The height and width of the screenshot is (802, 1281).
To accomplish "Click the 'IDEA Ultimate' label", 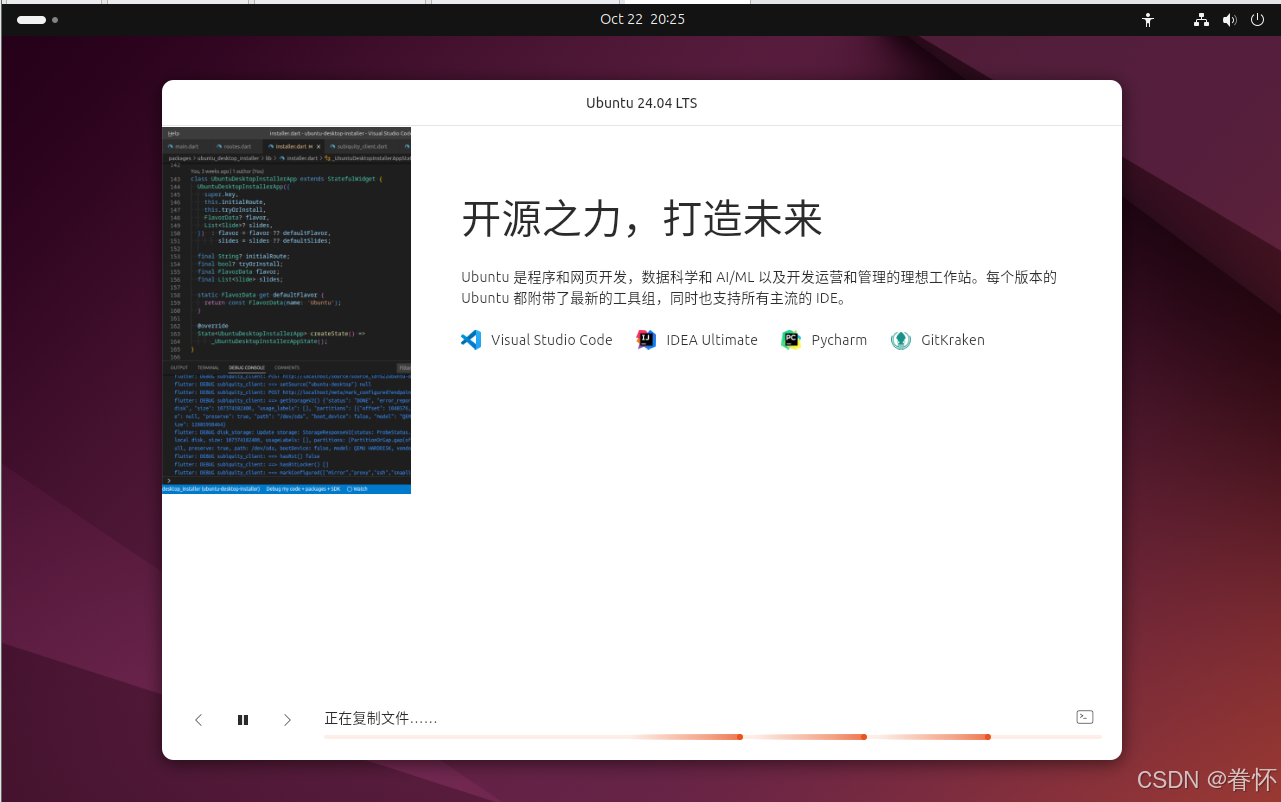I will point(712,340).
